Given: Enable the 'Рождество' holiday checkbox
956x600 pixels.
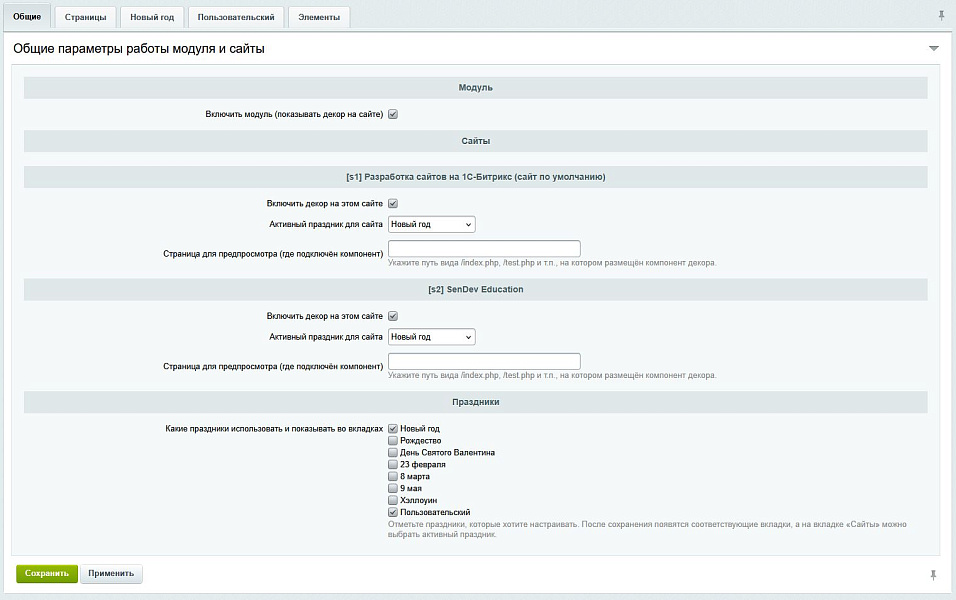Looking at the screenshot, I should pos(393,441).
